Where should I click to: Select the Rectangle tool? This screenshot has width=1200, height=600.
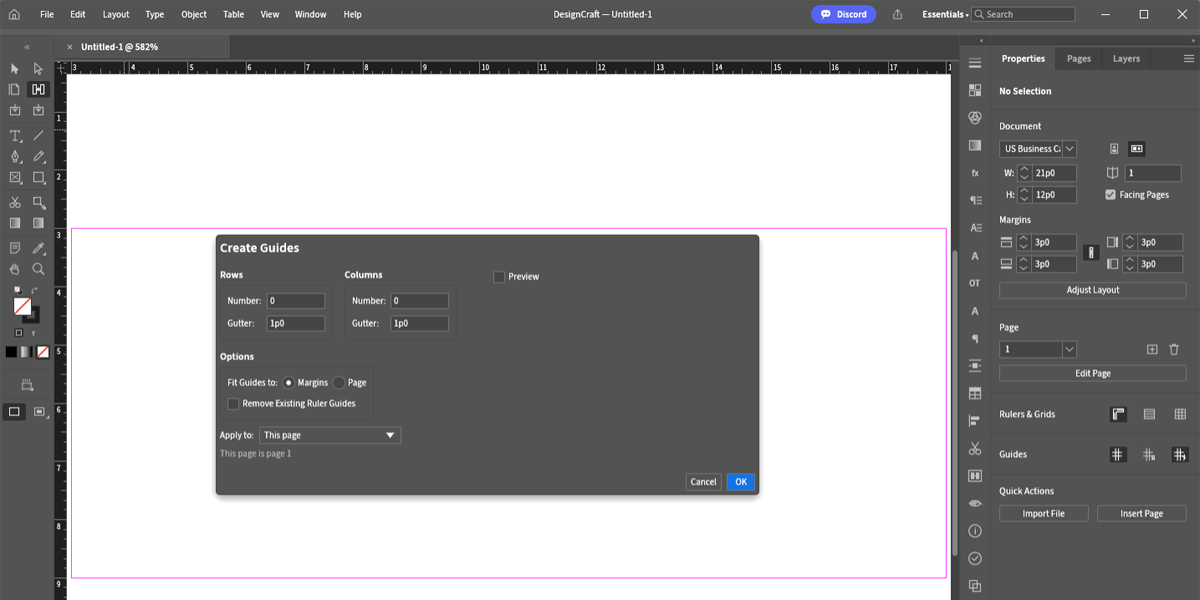pyautogui.click(x=38, y=177)
